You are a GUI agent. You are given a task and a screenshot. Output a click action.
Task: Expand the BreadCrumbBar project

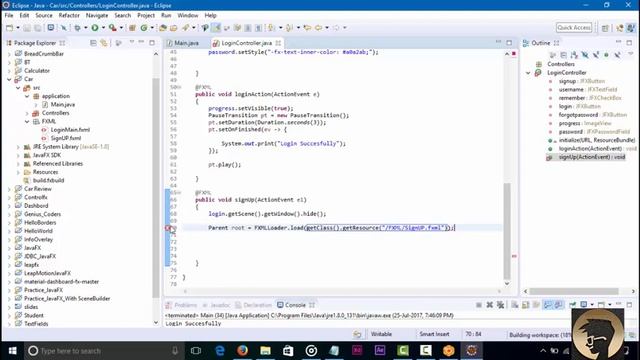pyautogui.click(x=9, y=54)
